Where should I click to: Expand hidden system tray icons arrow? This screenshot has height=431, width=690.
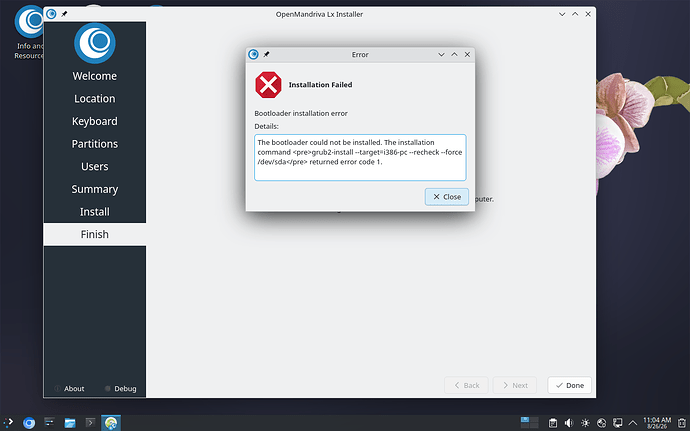coord(633,423)
